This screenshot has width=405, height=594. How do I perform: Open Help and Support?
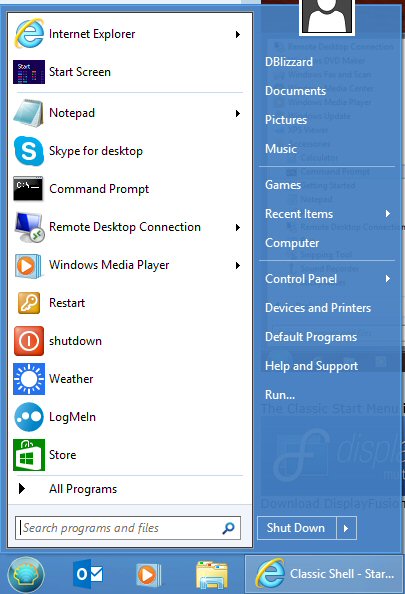(x=311, y=366)
